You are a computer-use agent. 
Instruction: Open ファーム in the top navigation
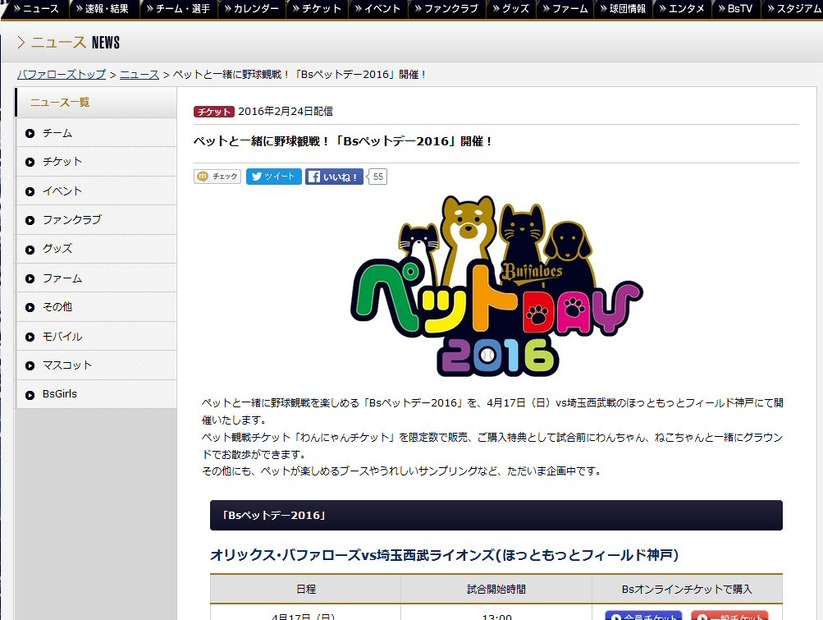(565, 8)
